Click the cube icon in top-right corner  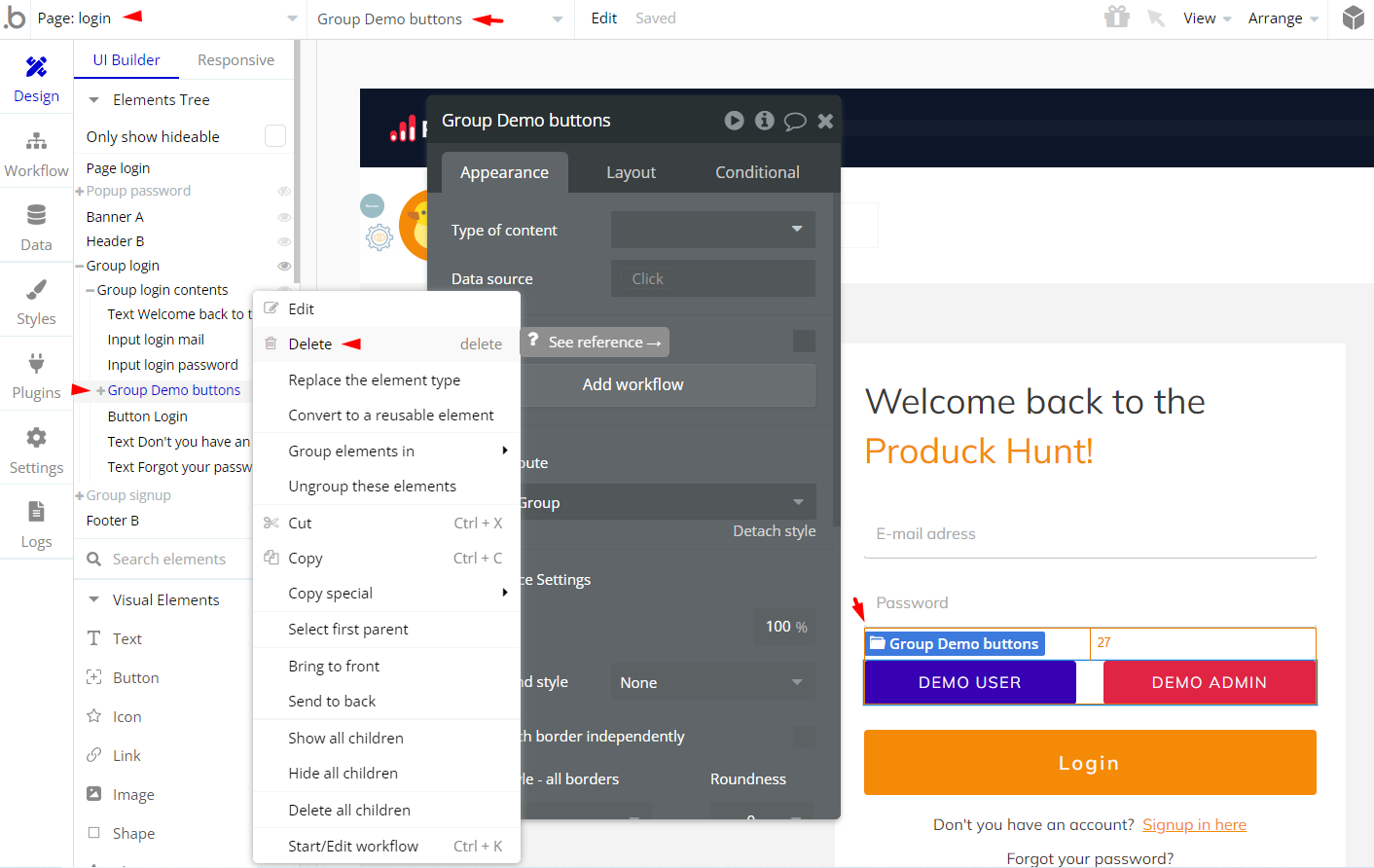[x=1354, y=18]
